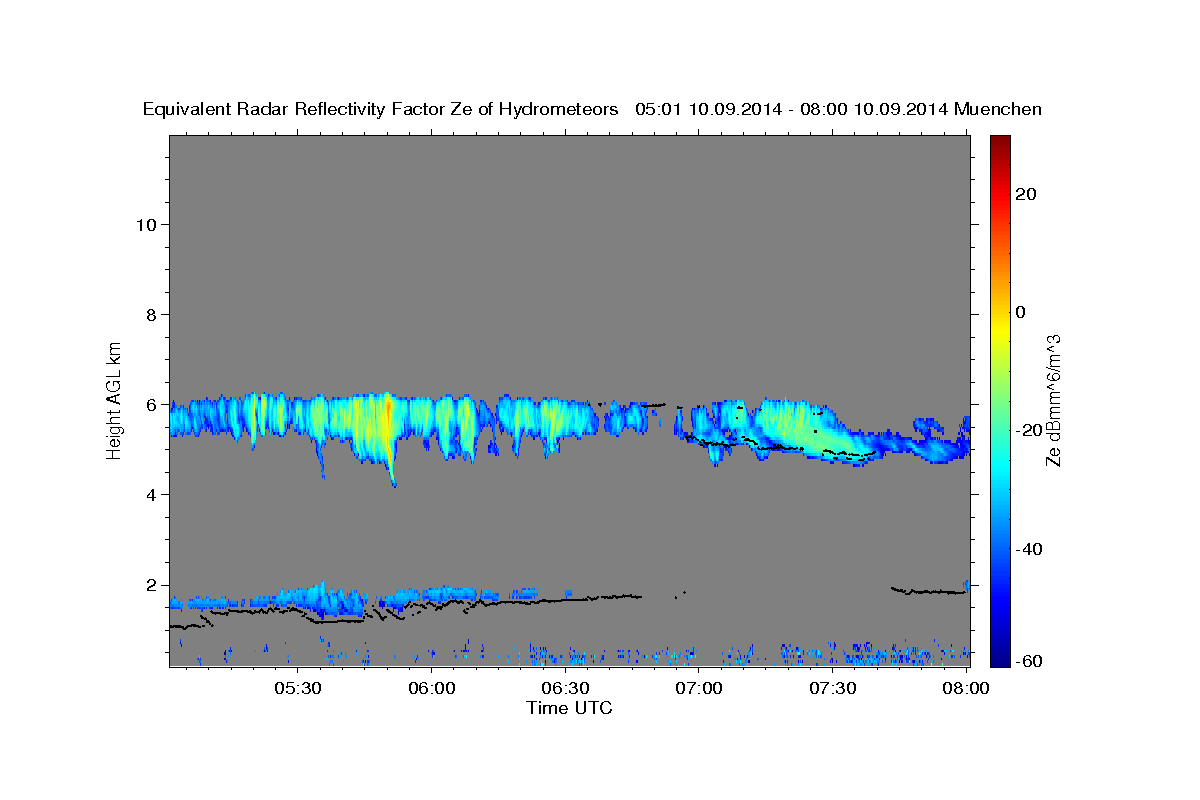Screen dimensions: 1200x800
Task: Click the dark red top of the colorbar
Action: pyautogui.click(x=1000, y=145)
